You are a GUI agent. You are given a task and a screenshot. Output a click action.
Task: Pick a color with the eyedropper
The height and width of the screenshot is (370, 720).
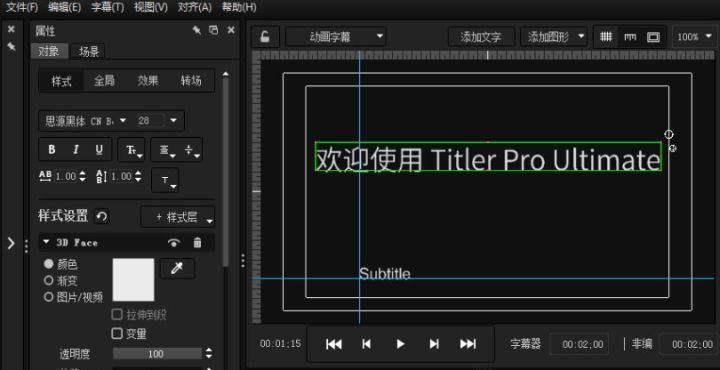click(x=177, y=269)
